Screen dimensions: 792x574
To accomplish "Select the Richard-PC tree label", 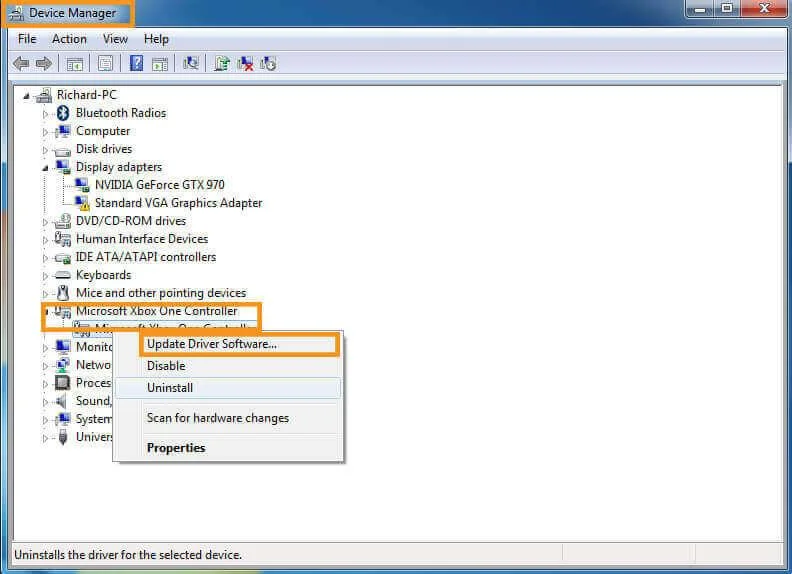I will coord(86,95).
